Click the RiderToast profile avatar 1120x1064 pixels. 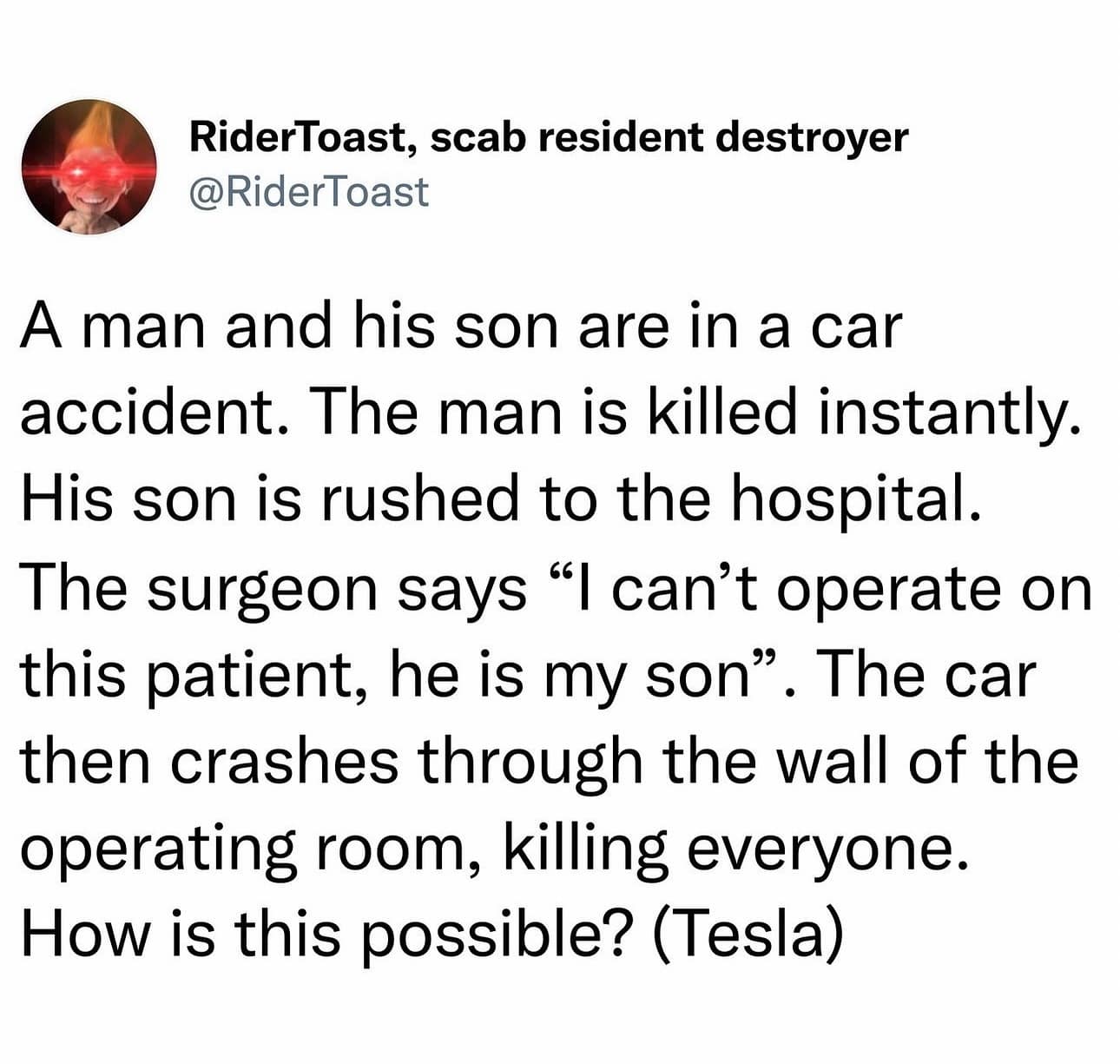[x=88, y=165]
